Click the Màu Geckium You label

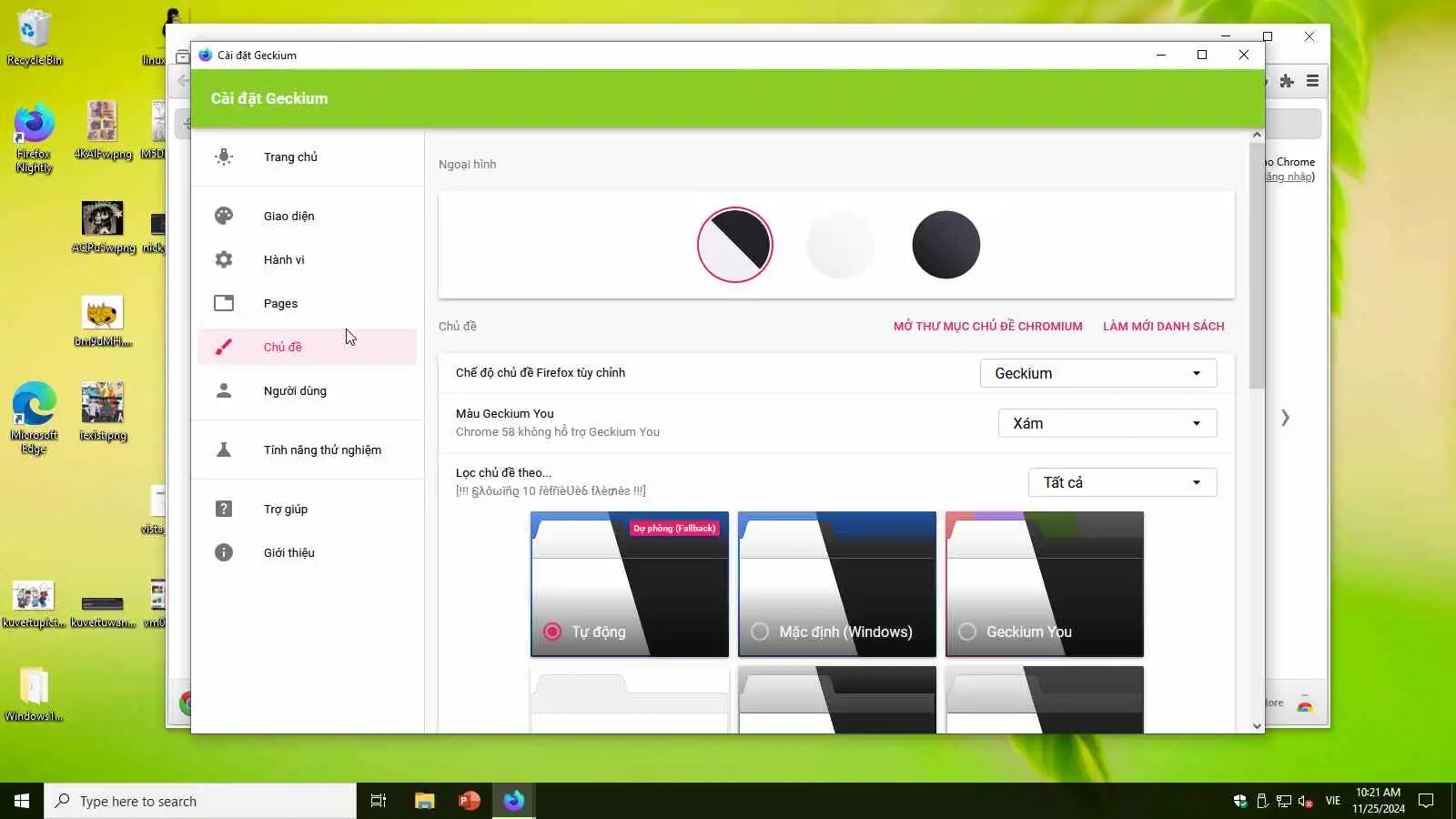point(505,413)
